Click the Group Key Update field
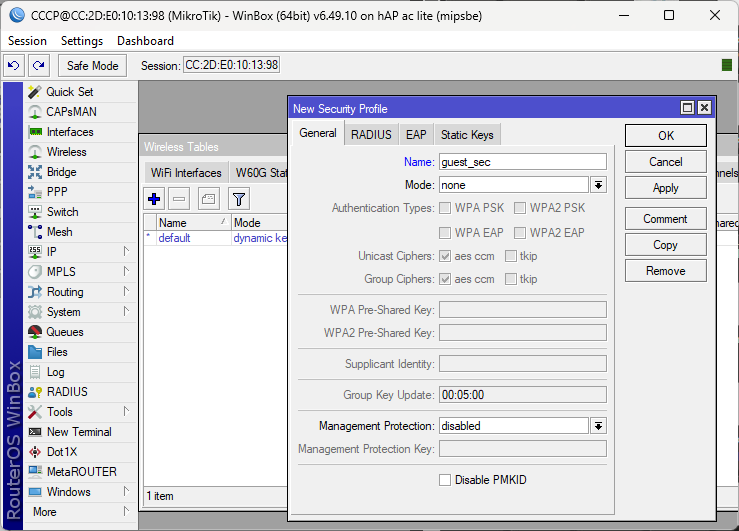739x531 pixels. [523, 395]
